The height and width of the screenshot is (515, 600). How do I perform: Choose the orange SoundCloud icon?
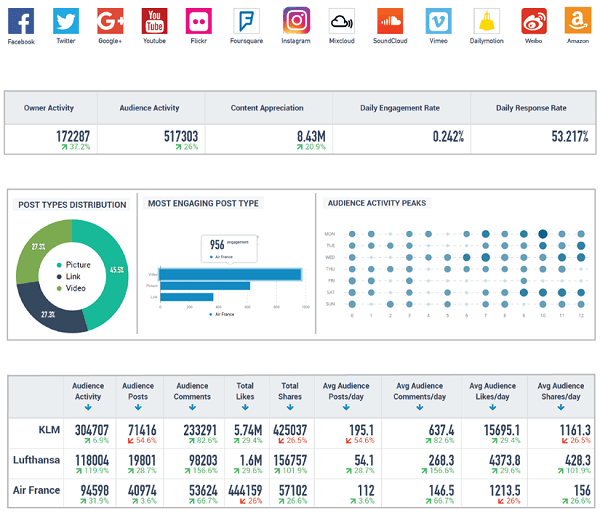click(x=390, y=21)
